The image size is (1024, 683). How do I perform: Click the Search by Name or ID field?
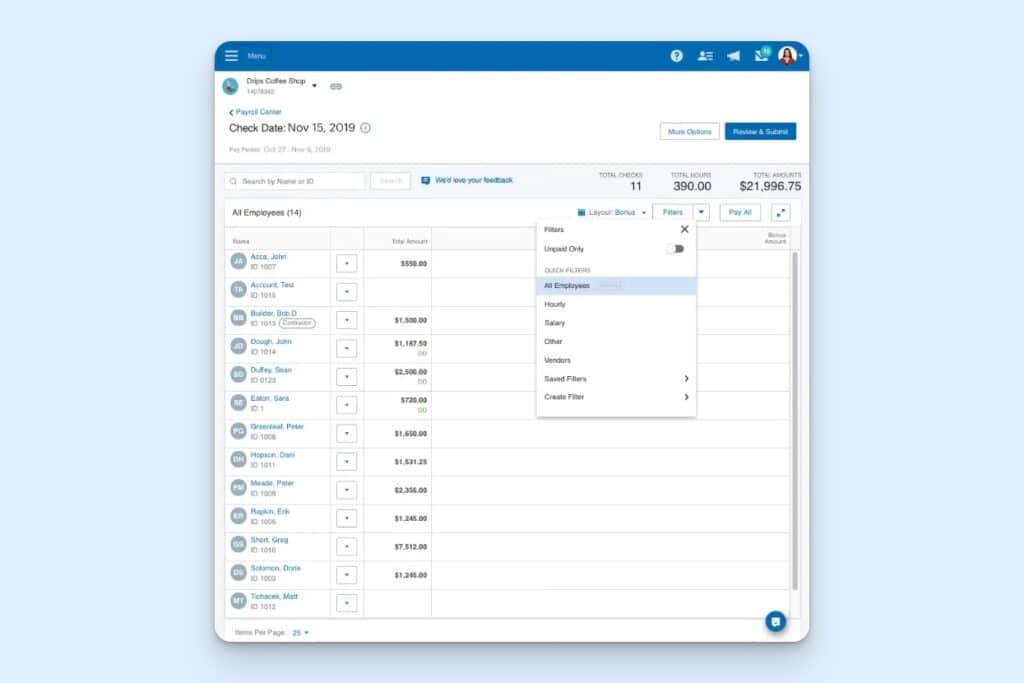pyautogui.click(x=295, y=181)
